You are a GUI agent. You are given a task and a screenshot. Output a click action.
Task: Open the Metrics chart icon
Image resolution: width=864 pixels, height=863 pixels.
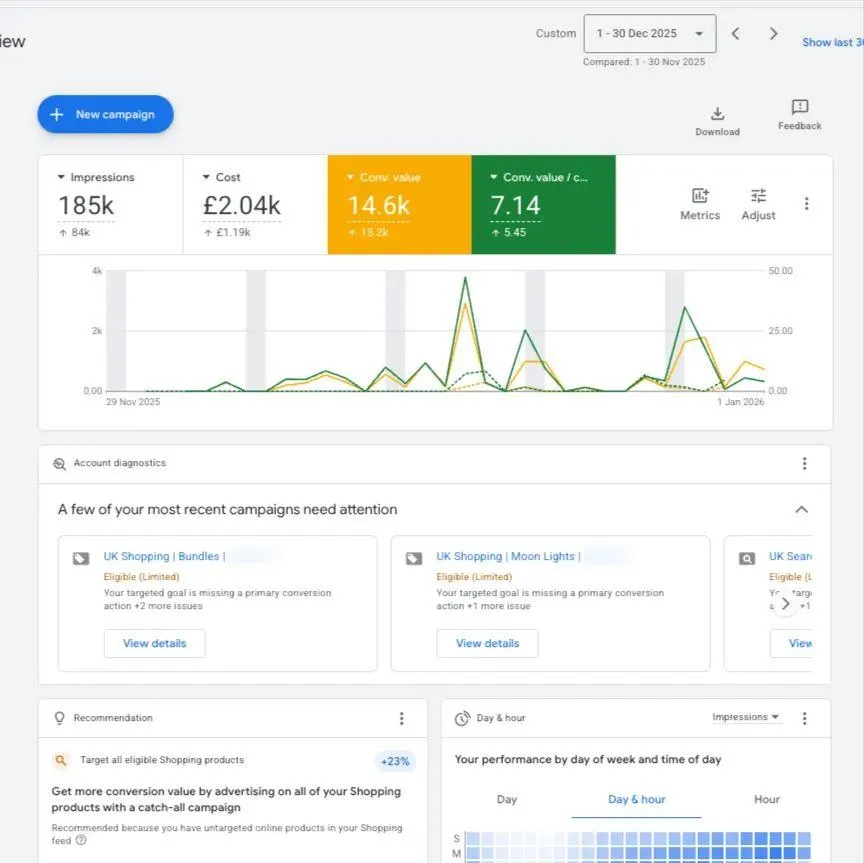pyautogui.click(x=700, y=196)
